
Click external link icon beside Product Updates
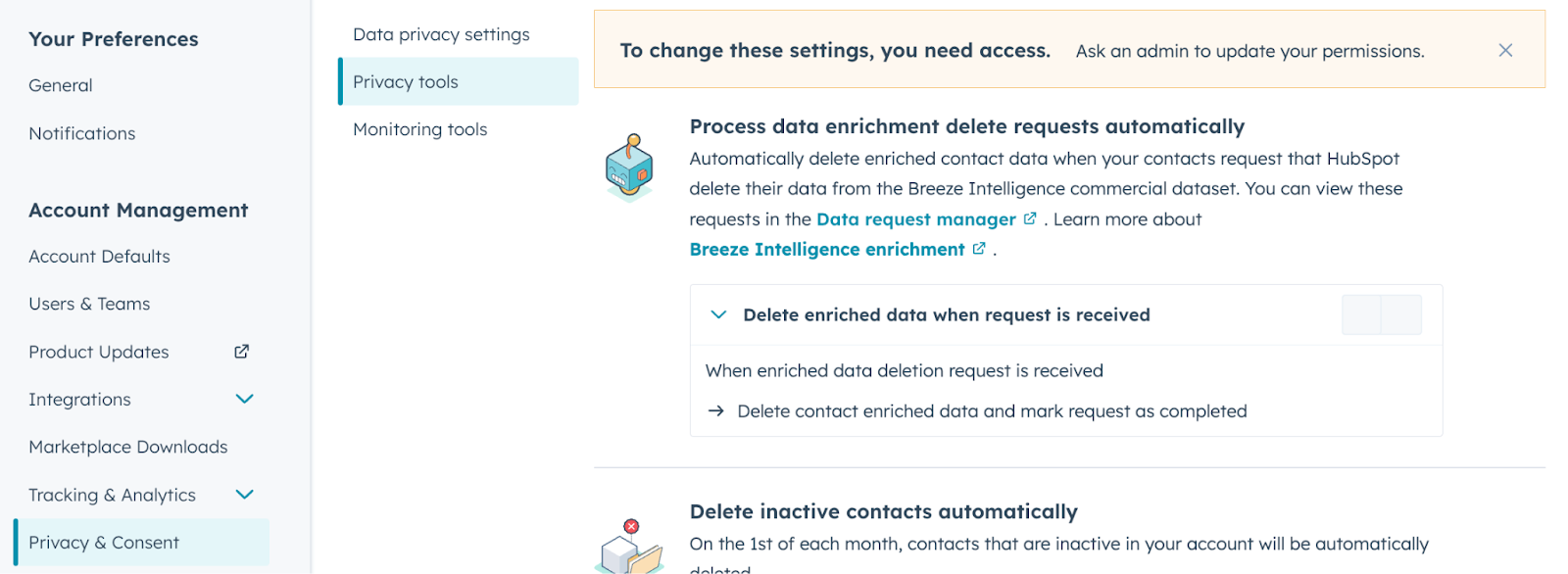coord(241,352)
